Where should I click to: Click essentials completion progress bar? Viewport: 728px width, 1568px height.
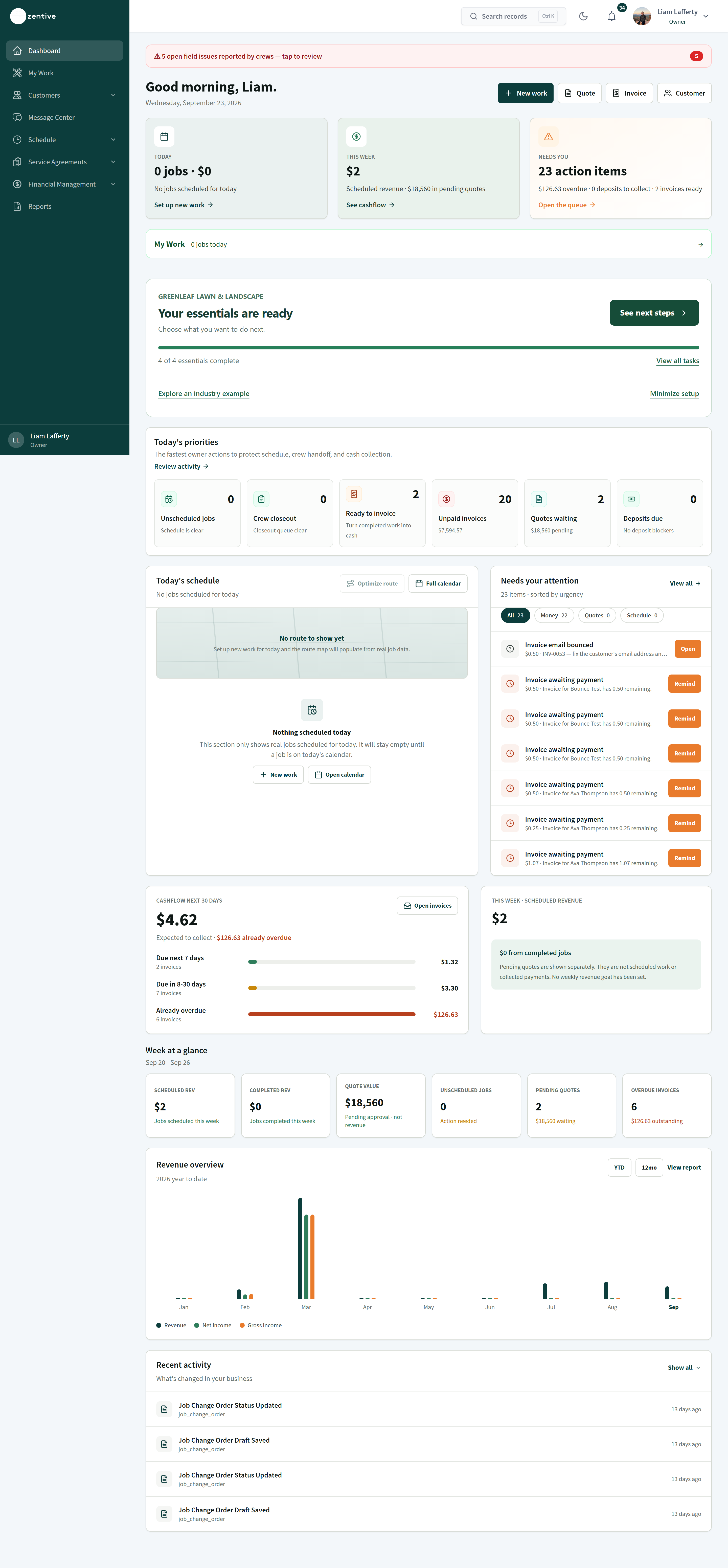point(428,348)
